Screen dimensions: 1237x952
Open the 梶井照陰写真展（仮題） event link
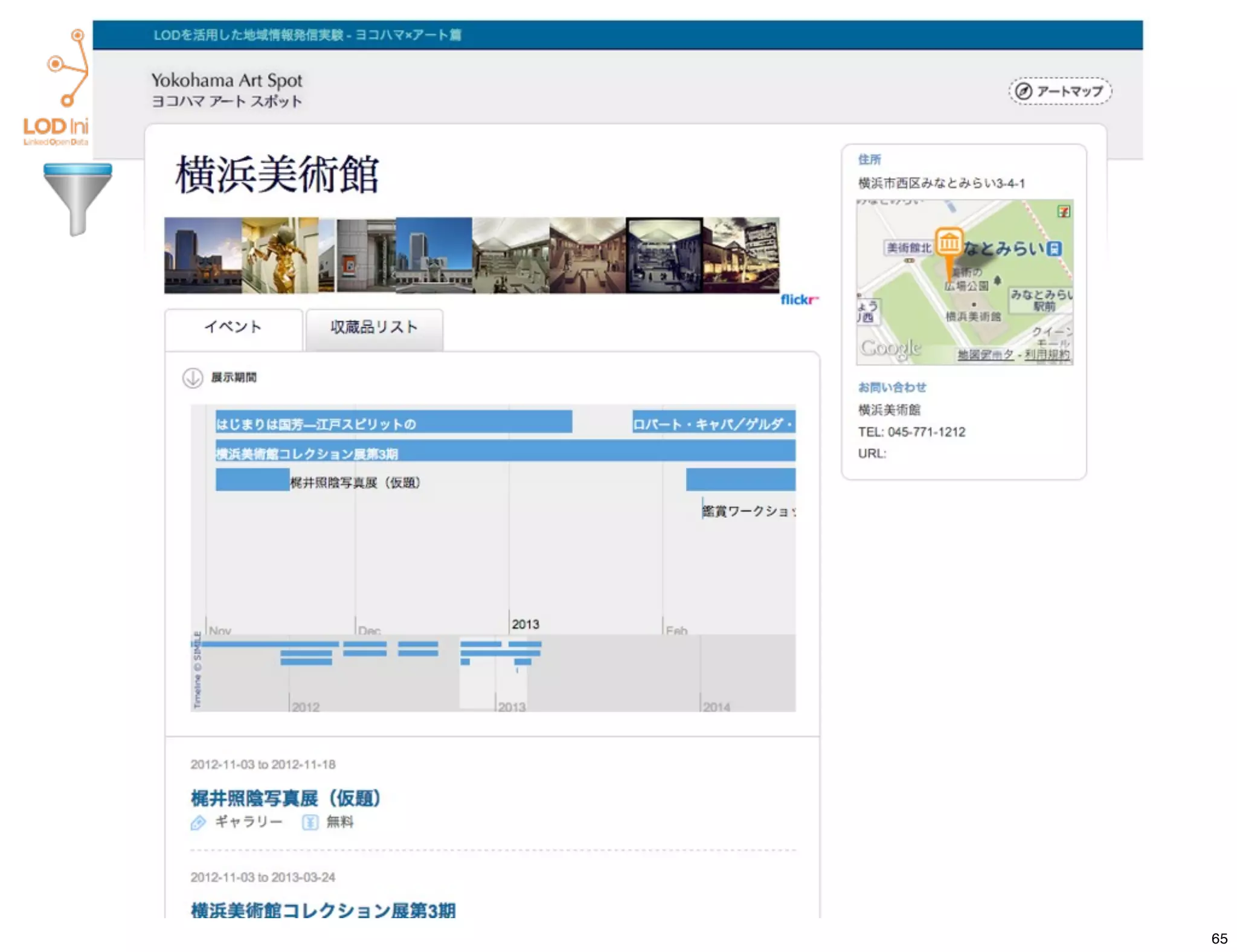(x=285, y=798)
